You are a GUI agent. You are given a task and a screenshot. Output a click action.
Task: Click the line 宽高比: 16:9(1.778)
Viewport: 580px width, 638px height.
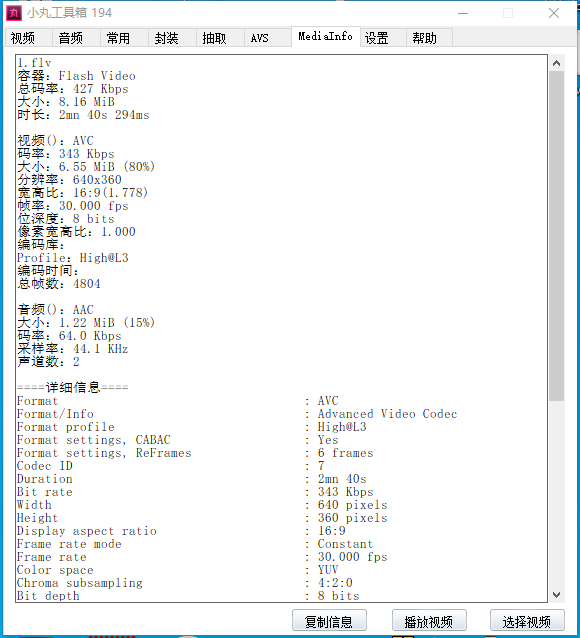[83, 193]
